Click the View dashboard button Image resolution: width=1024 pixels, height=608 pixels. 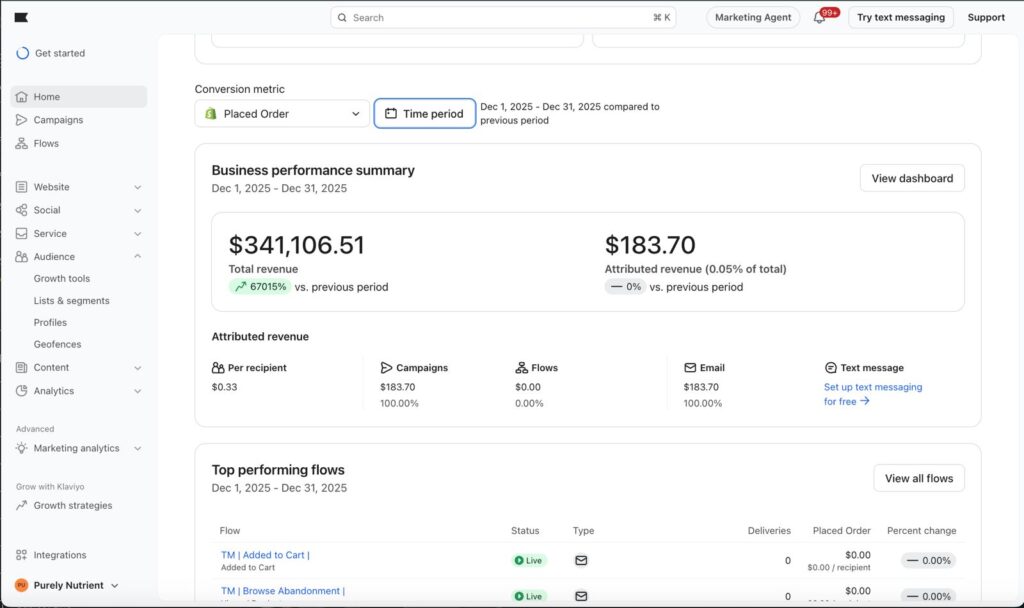click(x=911, y=178)
